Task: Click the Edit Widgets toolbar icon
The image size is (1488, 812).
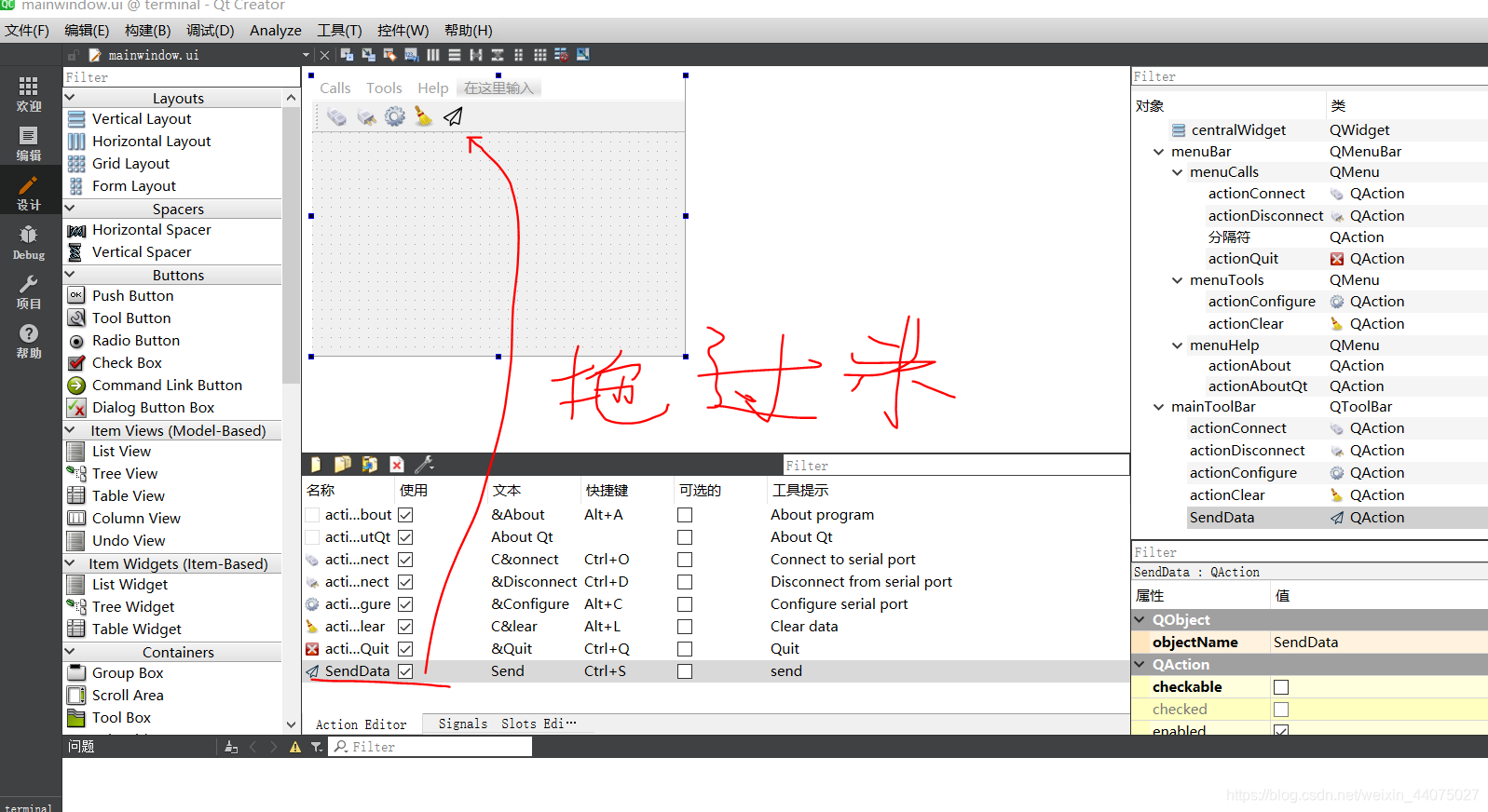Action: (x=347, y=55)
